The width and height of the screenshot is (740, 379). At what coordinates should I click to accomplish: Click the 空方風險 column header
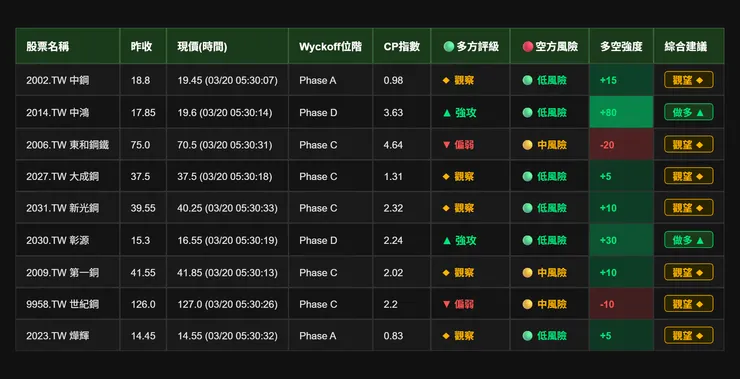(550, 46)
